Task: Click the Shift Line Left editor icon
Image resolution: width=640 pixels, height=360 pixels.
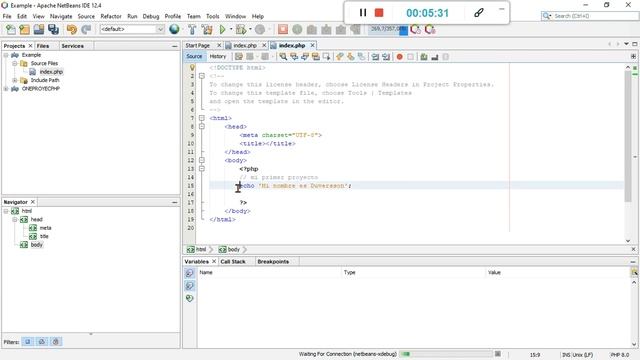Action: pos(375,57)
